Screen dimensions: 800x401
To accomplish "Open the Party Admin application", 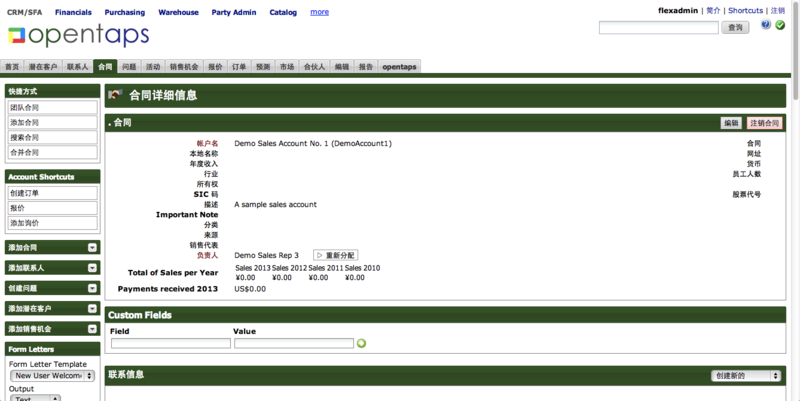I will pyautogui.click(x=234, y=12).
